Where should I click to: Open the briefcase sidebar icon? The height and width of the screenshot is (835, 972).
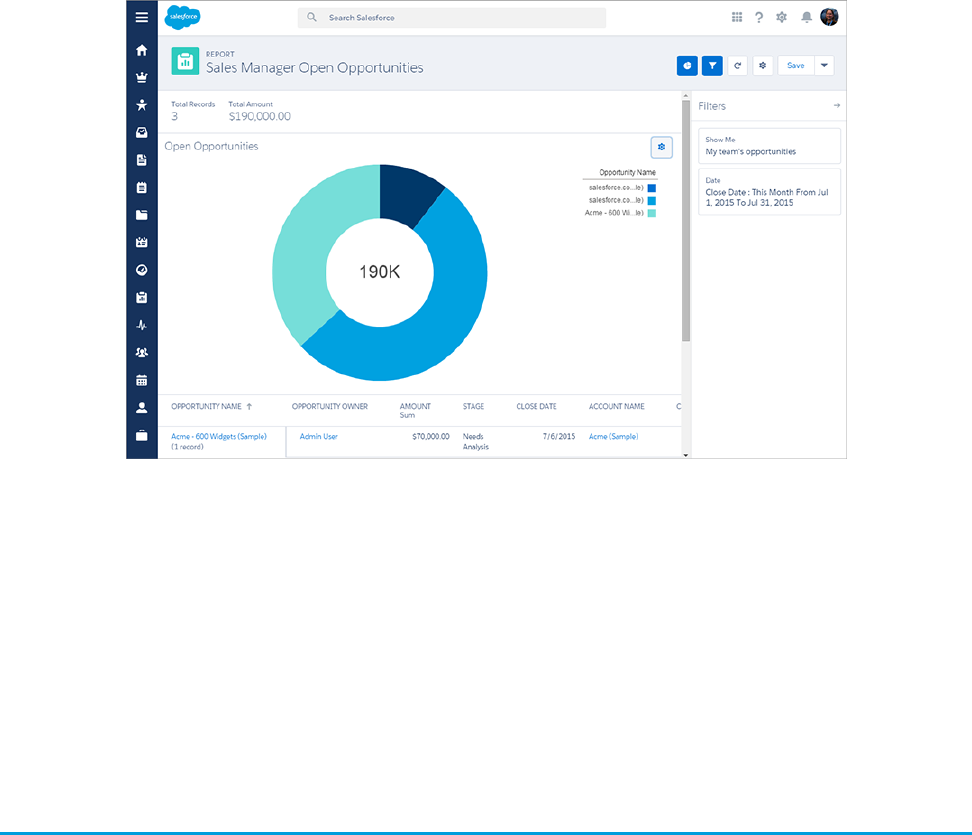coord(141,435)
